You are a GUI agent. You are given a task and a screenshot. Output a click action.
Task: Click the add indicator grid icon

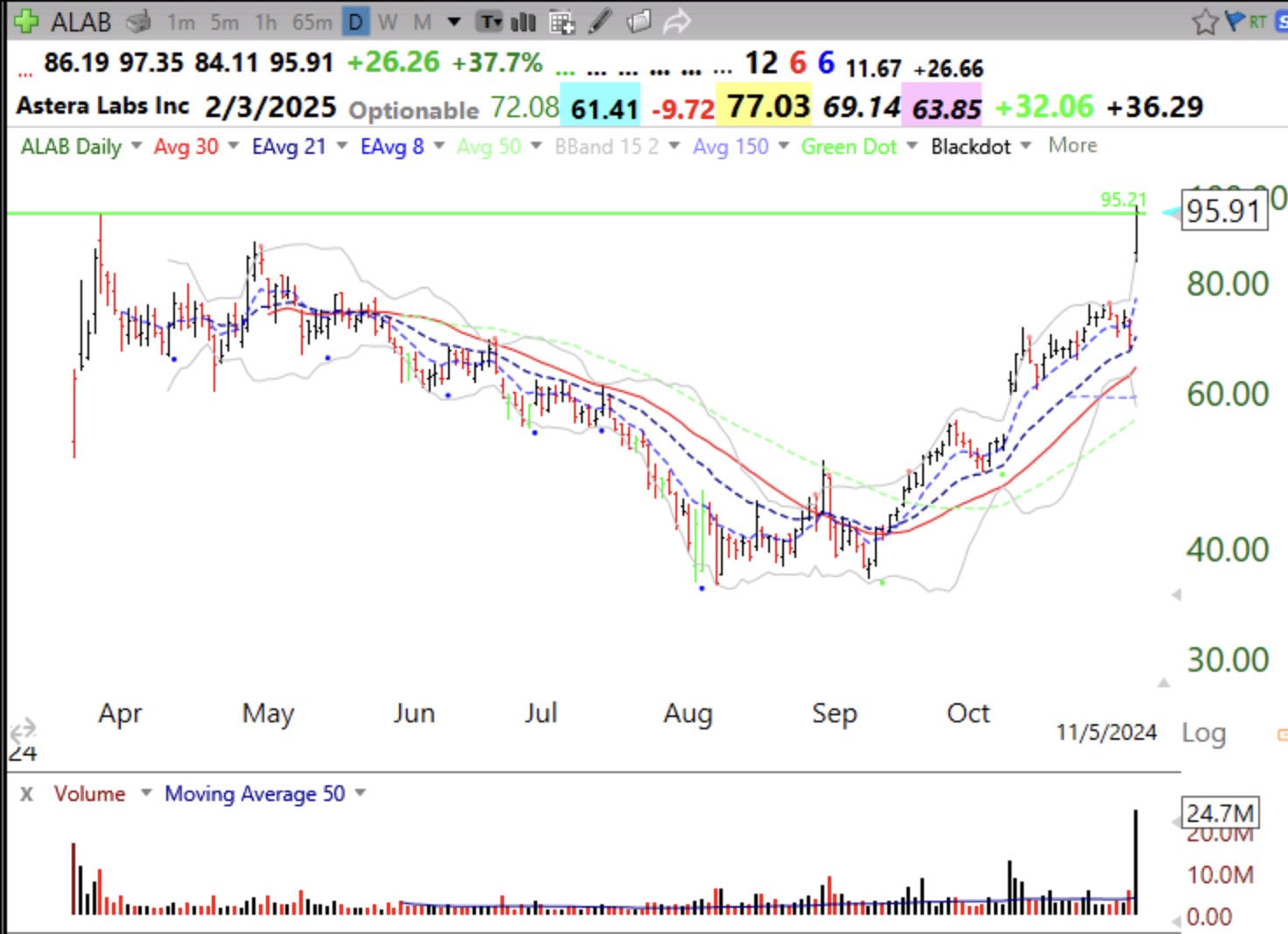(x=562, y=22)
